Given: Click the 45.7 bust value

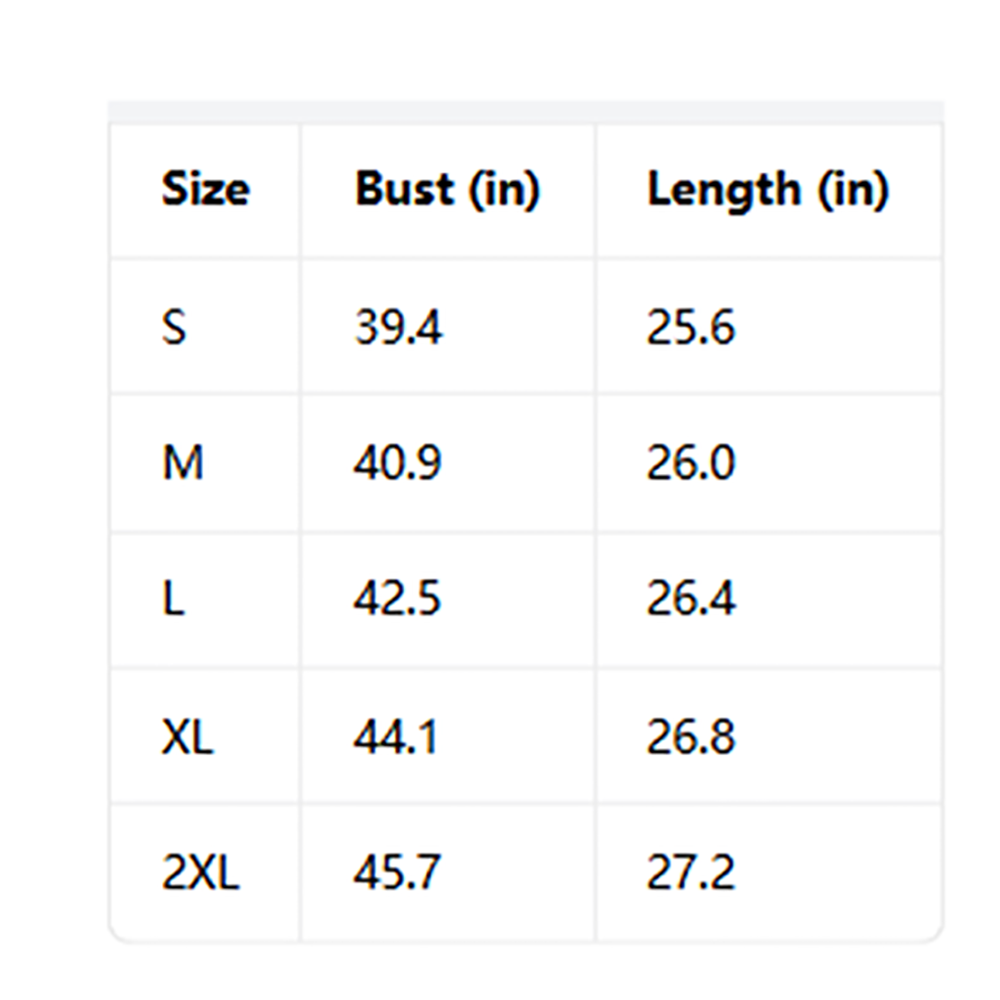Looking at the screenshot, I should [x=397, y=872].
